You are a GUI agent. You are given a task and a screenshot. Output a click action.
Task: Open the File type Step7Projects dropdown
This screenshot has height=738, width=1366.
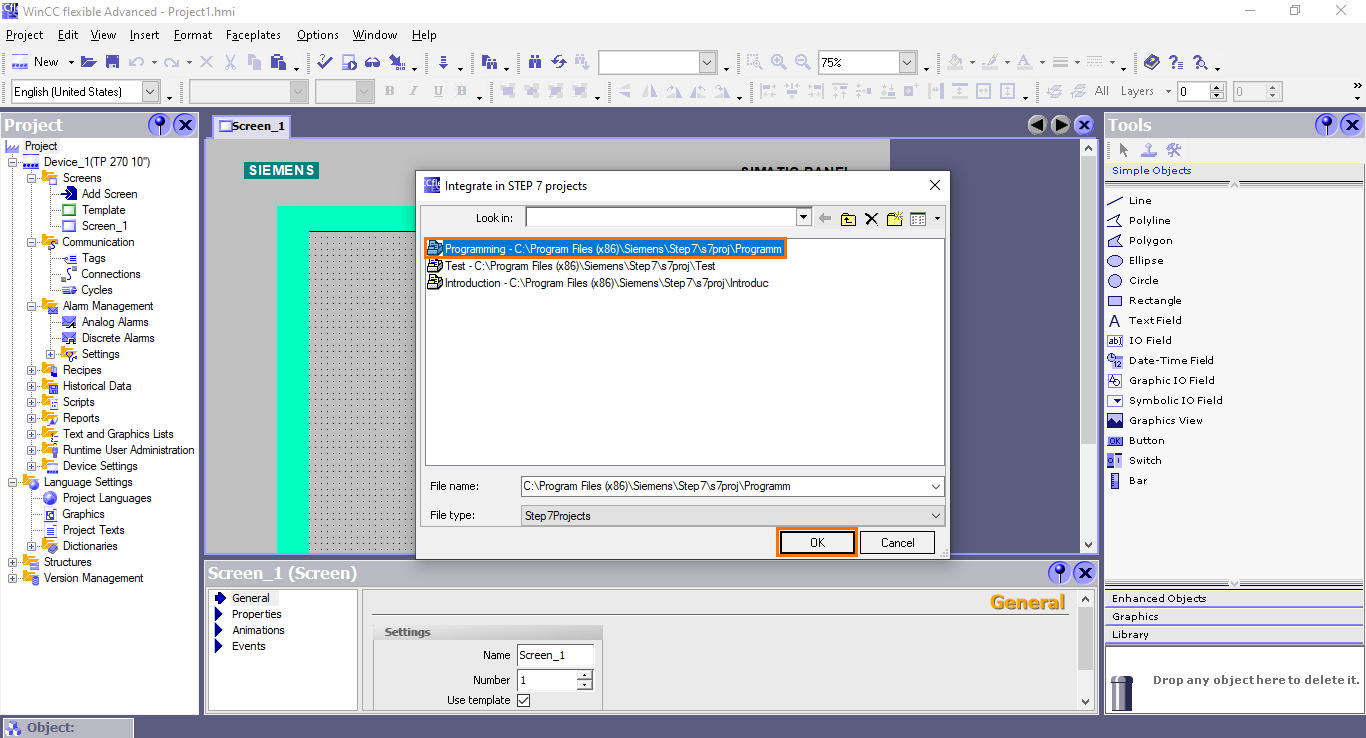point(936,516)
